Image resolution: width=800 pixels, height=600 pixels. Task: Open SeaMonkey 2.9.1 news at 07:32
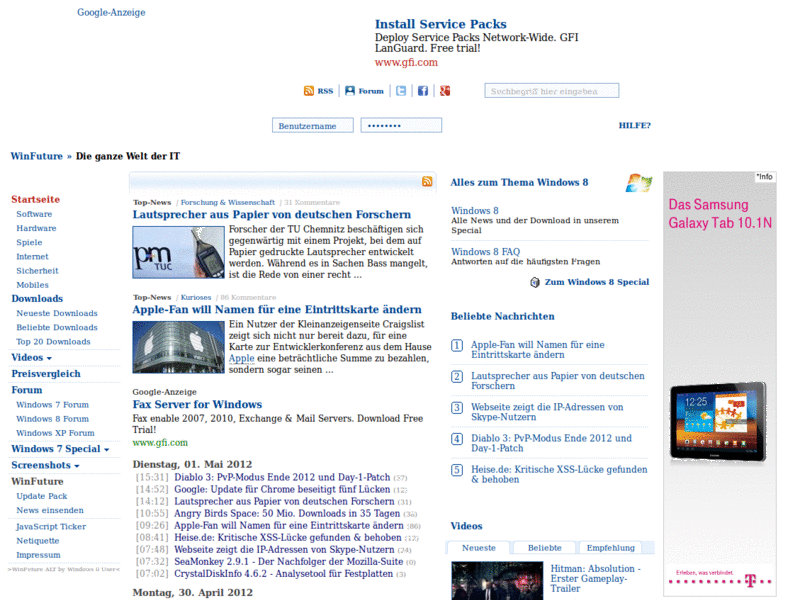tap(289, 561)
